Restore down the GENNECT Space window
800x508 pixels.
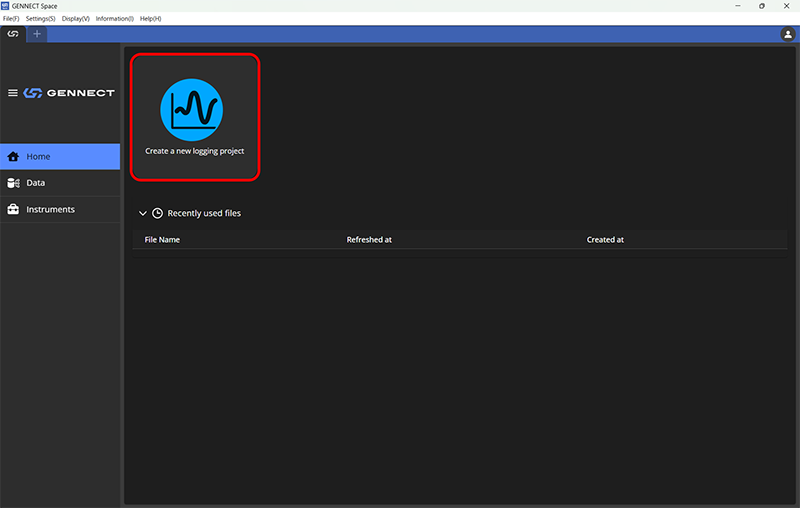(762, 6)
